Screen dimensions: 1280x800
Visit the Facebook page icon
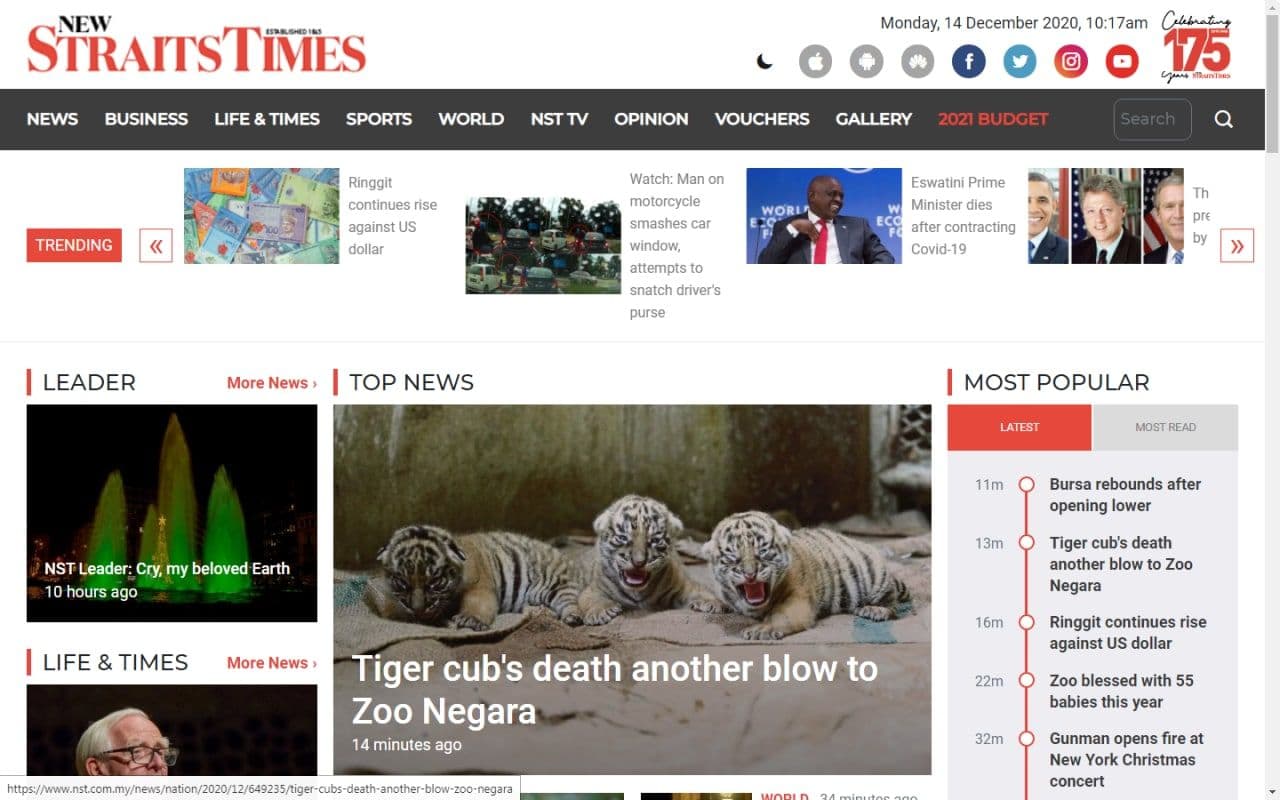click(x=968, y=62)
